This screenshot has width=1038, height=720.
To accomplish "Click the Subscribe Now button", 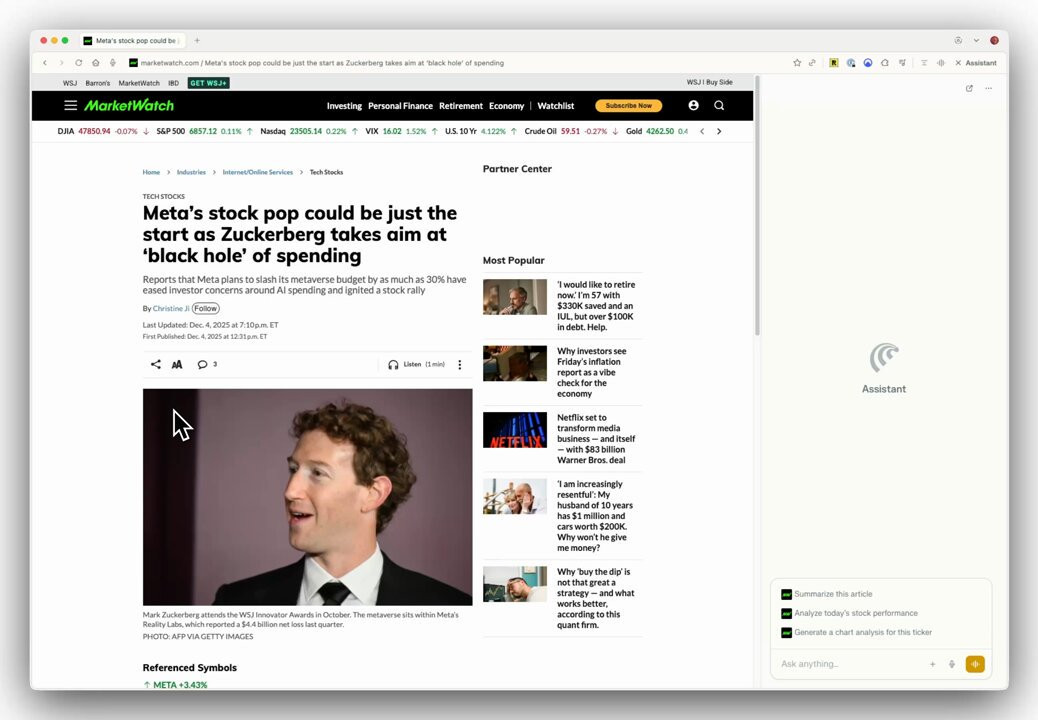I will [628, 105].
